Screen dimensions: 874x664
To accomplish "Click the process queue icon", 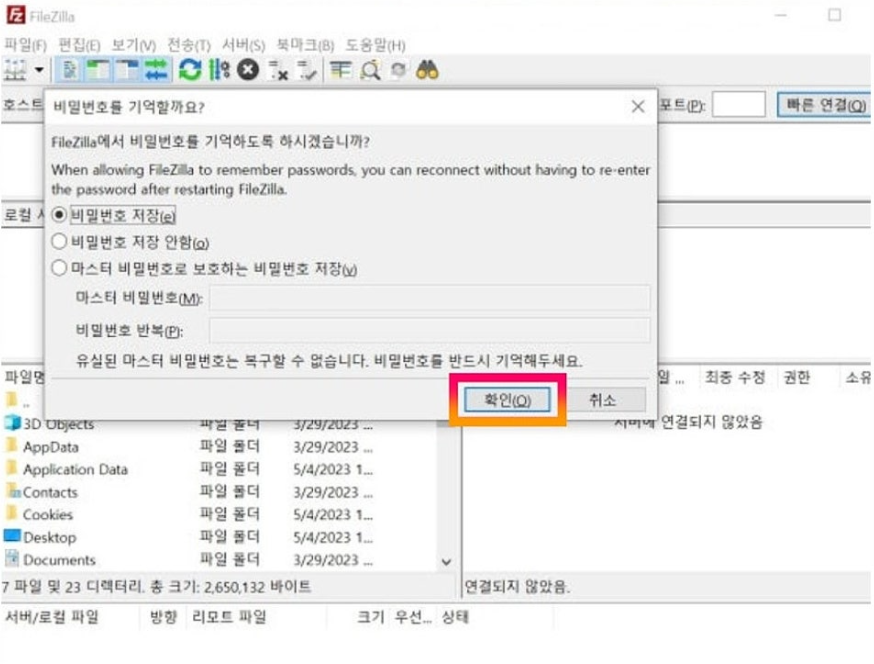I will coord(219,70).
